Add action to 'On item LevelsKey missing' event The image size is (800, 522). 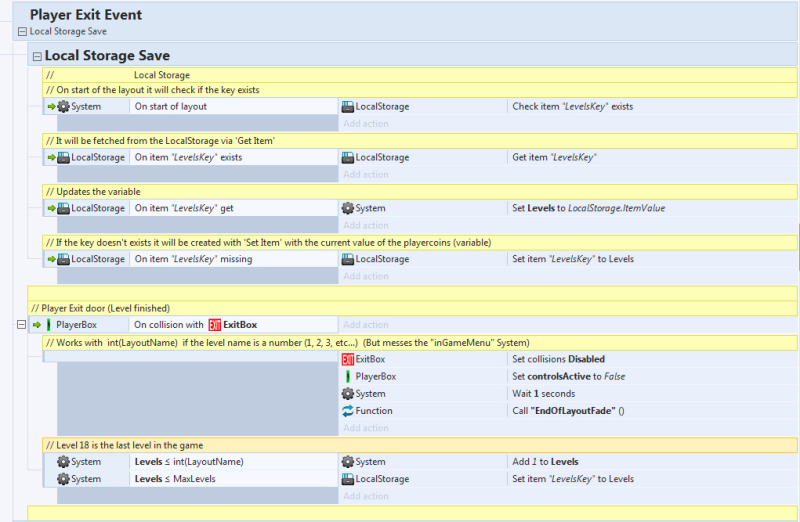pyautogui.click(x=366, y=276)
